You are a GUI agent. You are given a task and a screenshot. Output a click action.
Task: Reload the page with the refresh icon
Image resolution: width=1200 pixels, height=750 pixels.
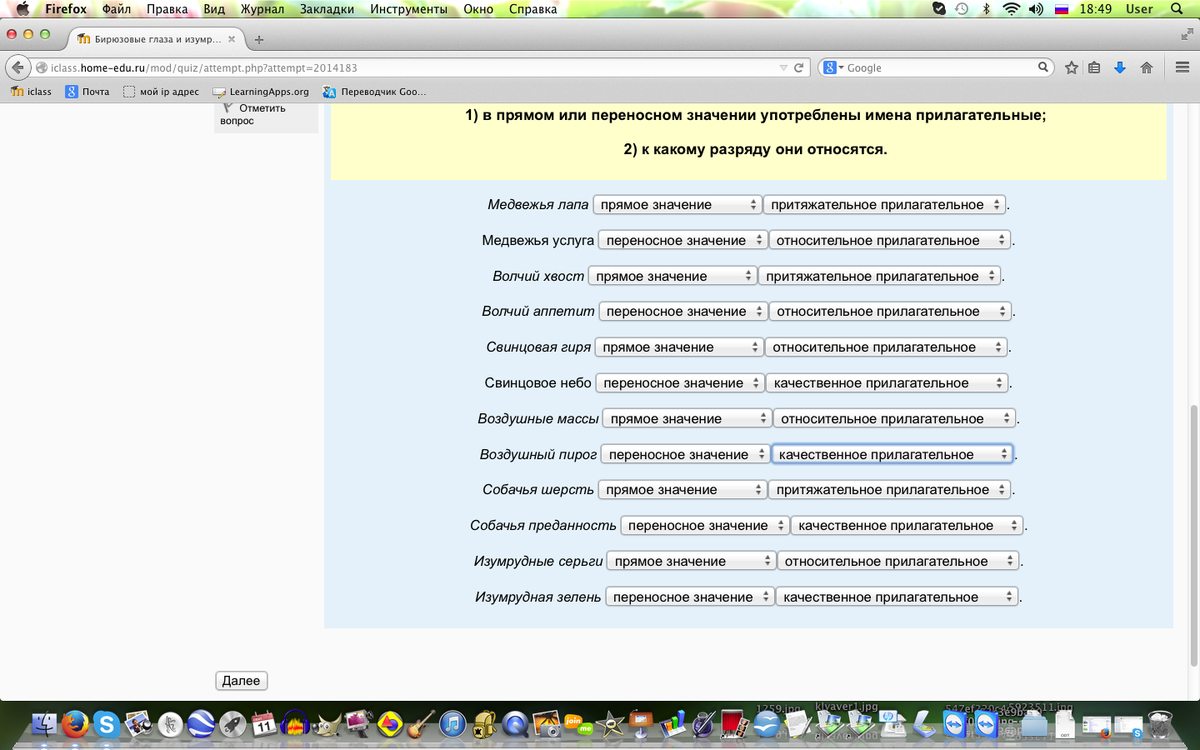[799, 68]
